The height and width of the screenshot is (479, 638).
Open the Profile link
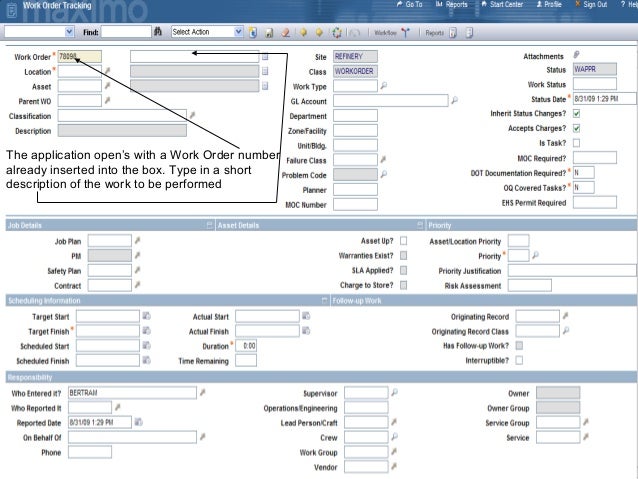pos(549,4)
